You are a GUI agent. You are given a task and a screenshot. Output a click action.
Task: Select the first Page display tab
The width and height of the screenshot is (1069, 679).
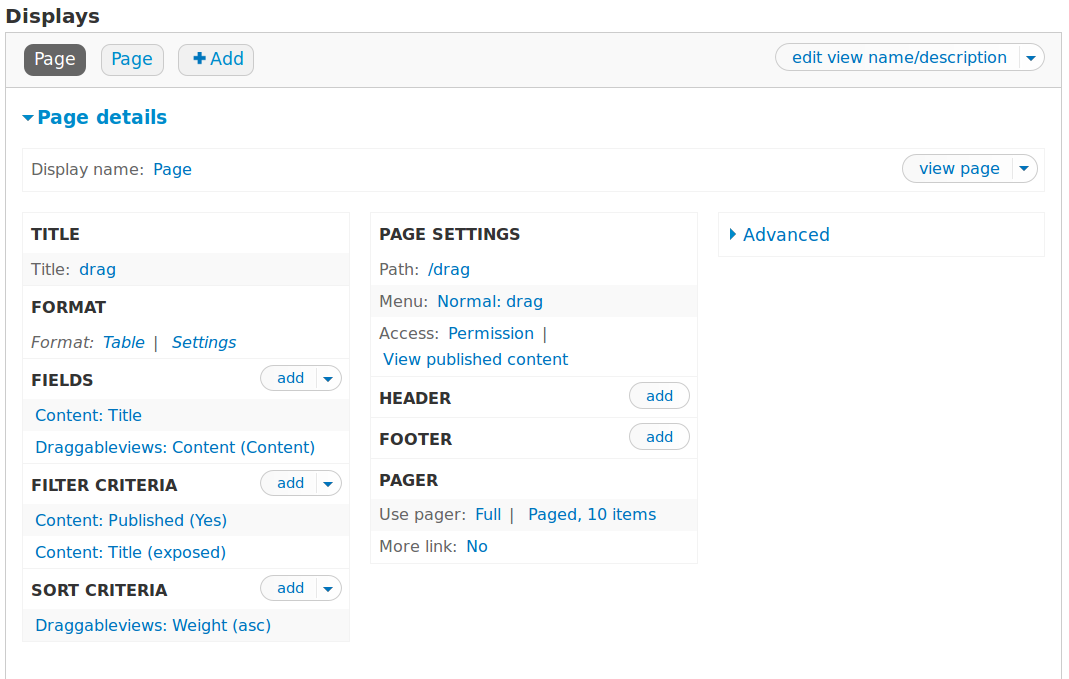click(55, 59)
